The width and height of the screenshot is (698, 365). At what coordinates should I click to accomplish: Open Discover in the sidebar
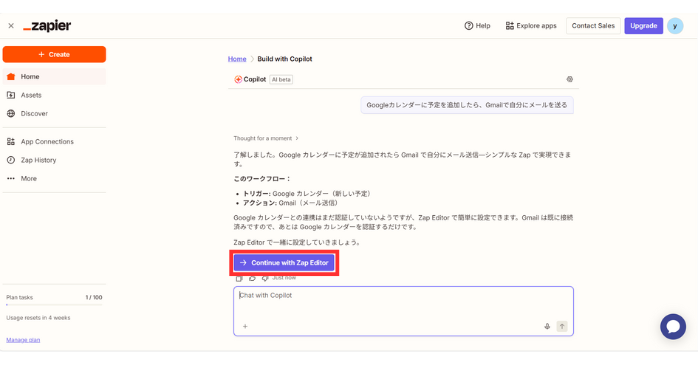[x=54, y=114]
